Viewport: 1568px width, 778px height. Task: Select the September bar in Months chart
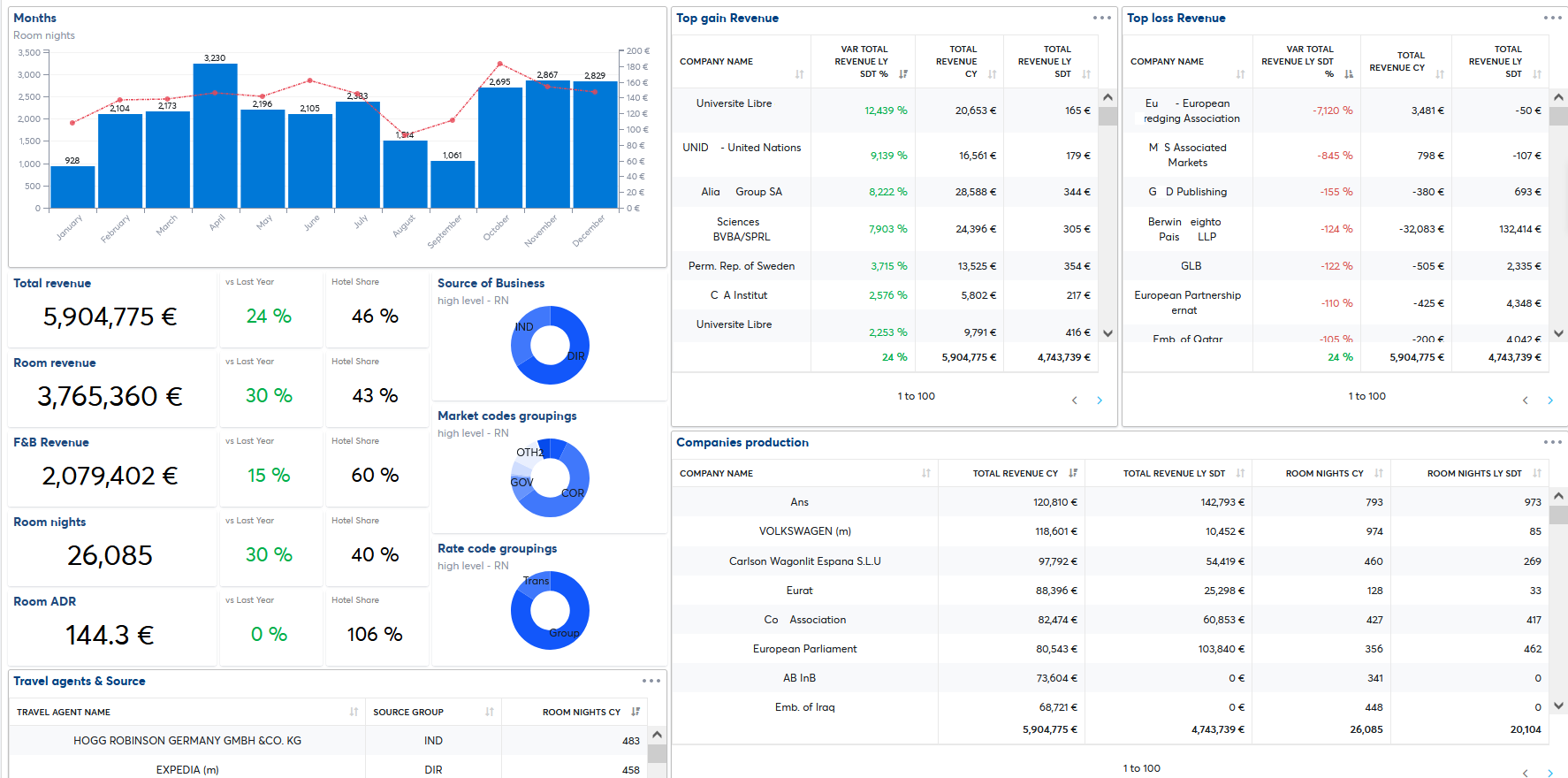pyautogui.click(x=453, y=185)
